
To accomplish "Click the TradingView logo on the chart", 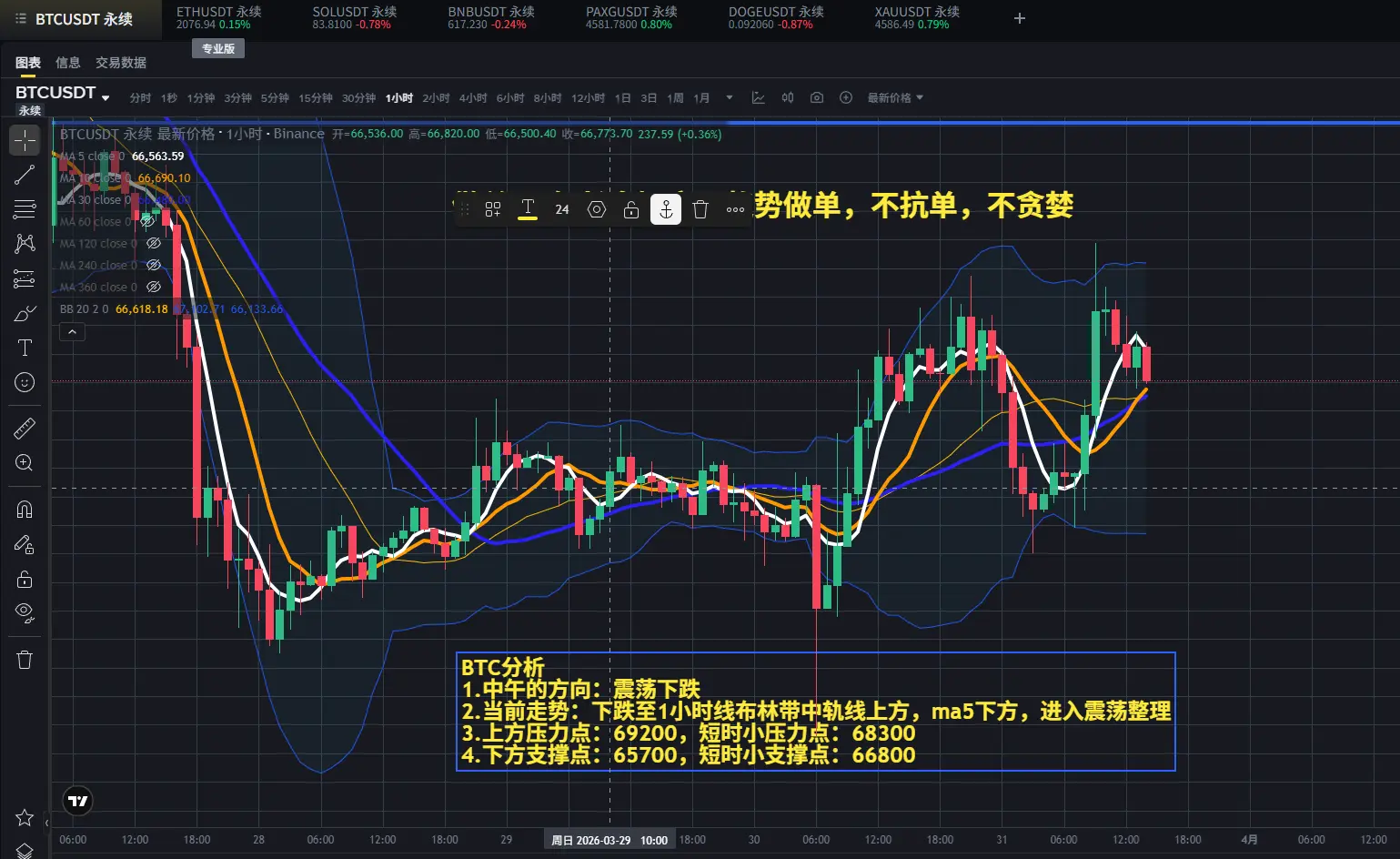I will click(x=78, y=801).
